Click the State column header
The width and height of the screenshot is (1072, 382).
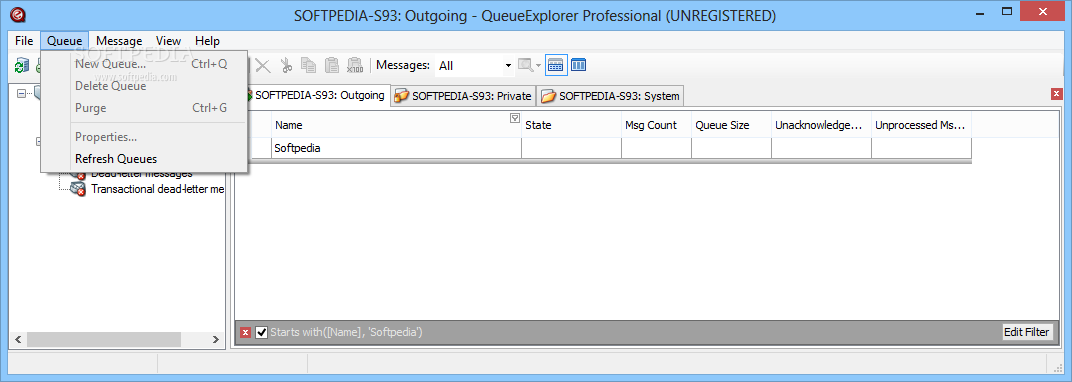click(572, 125)
